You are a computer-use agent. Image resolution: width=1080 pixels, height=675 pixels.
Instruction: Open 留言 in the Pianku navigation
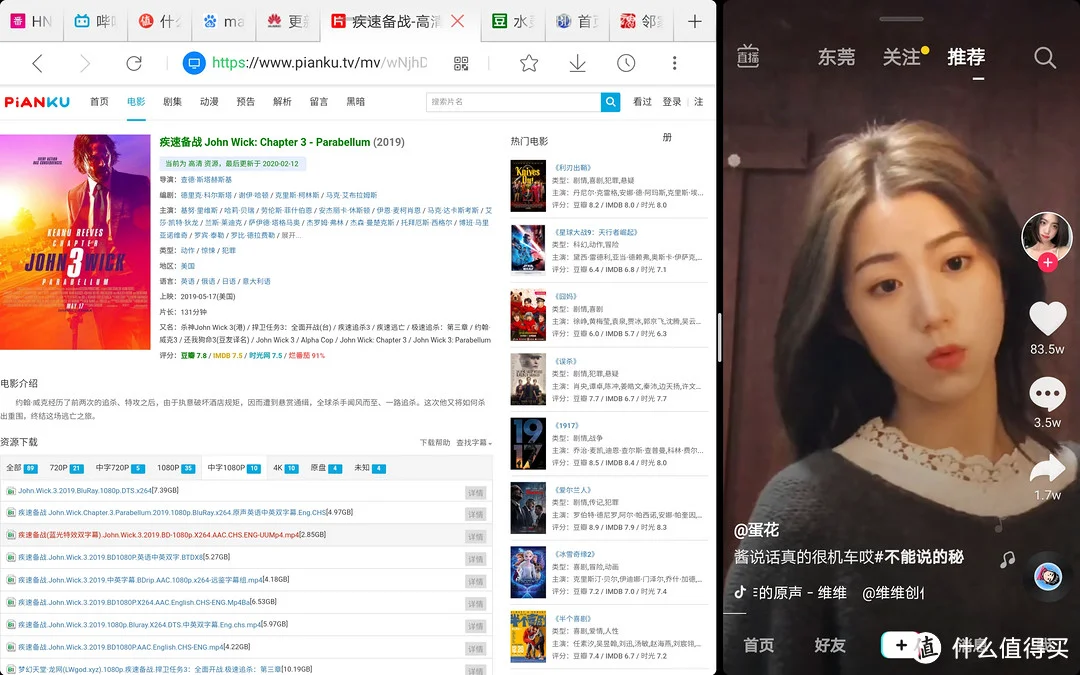point(318,101)
